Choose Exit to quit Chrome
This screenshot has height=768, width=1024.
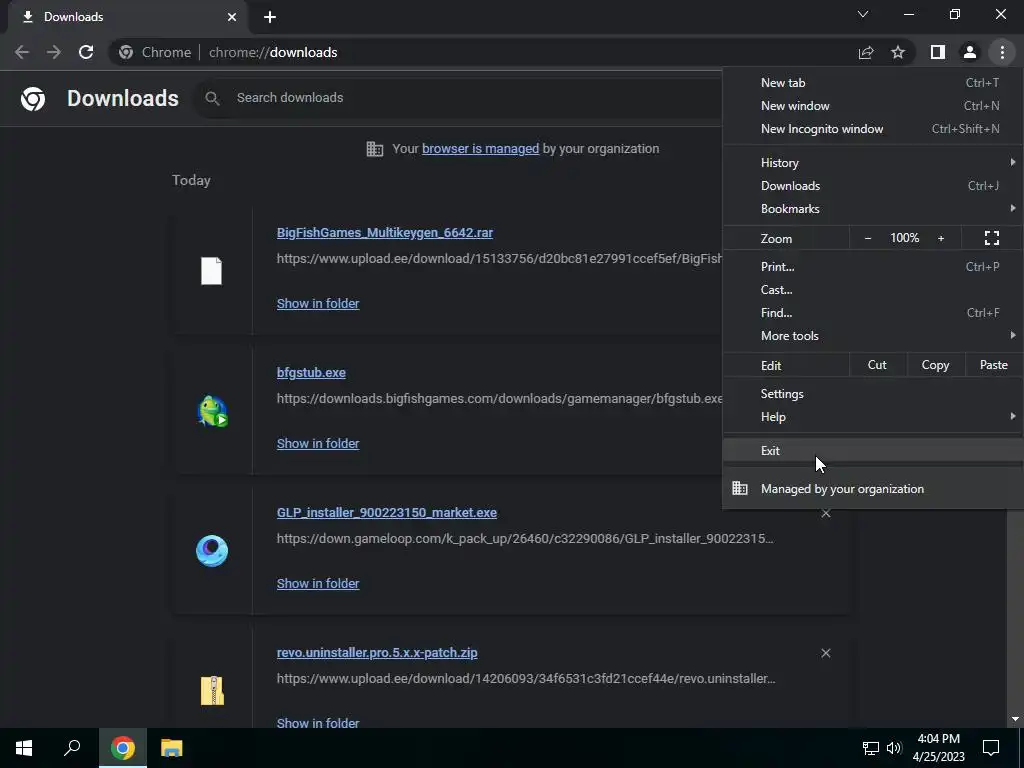(x=872, y=451)
